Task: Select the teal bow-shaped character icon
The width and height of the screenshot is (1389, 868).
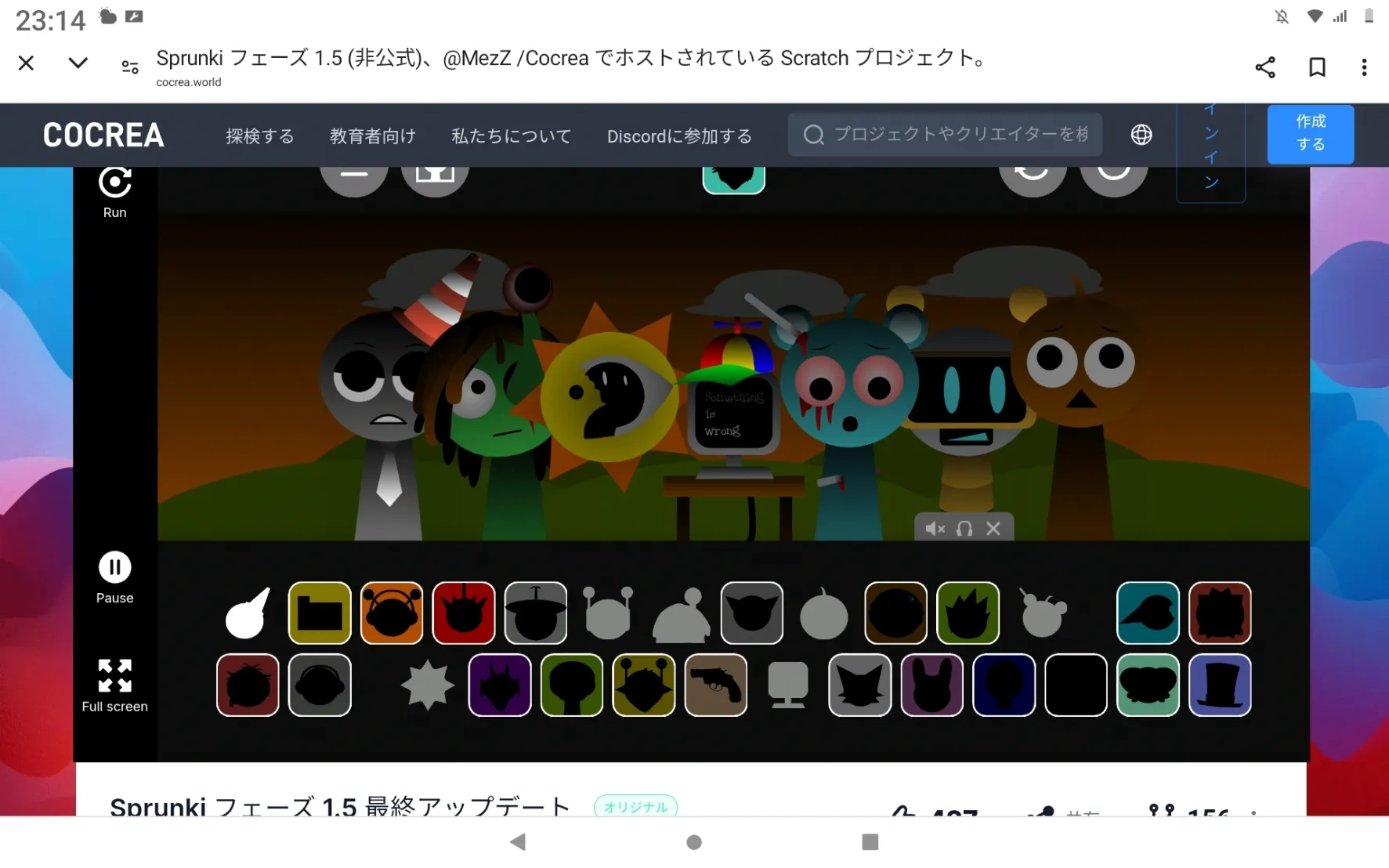Action: tap(1148, 685)
